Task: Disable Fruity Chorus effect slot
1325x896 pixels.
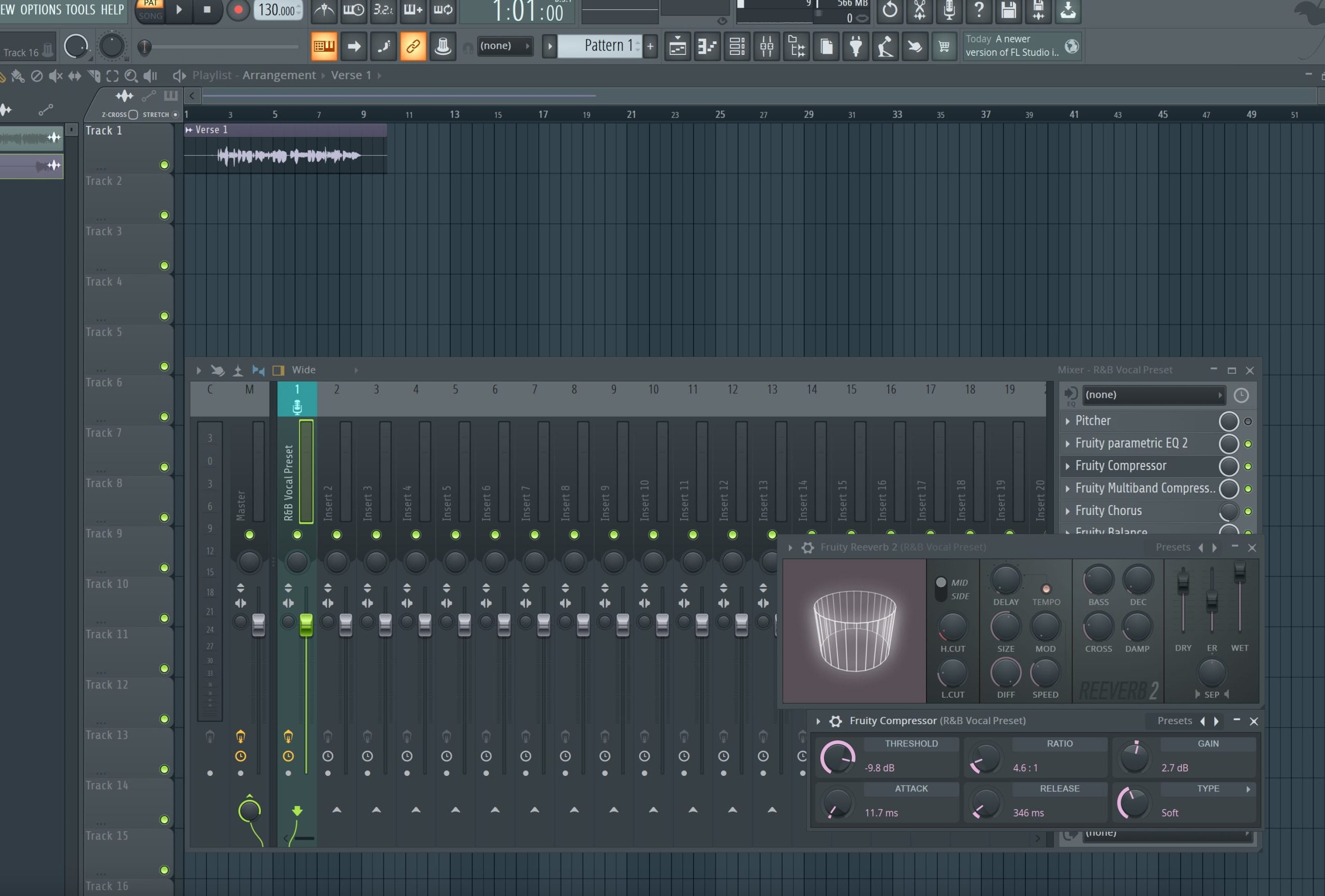Action: [1247, 511]
